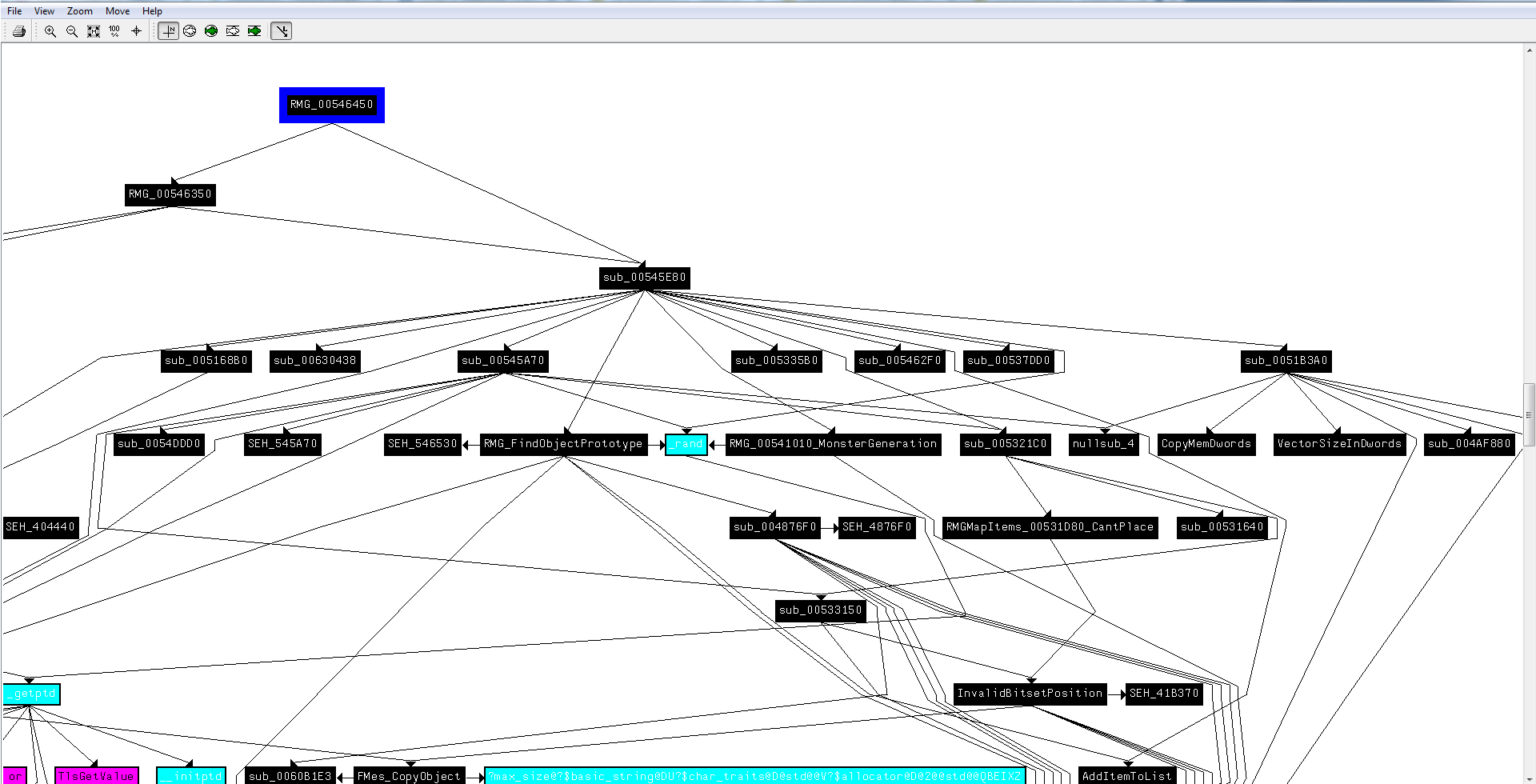The image size is (1536, 784).
Task: Click the Zoom in magnifier icon
Action: pyautogui.click(x=50, y=31)
